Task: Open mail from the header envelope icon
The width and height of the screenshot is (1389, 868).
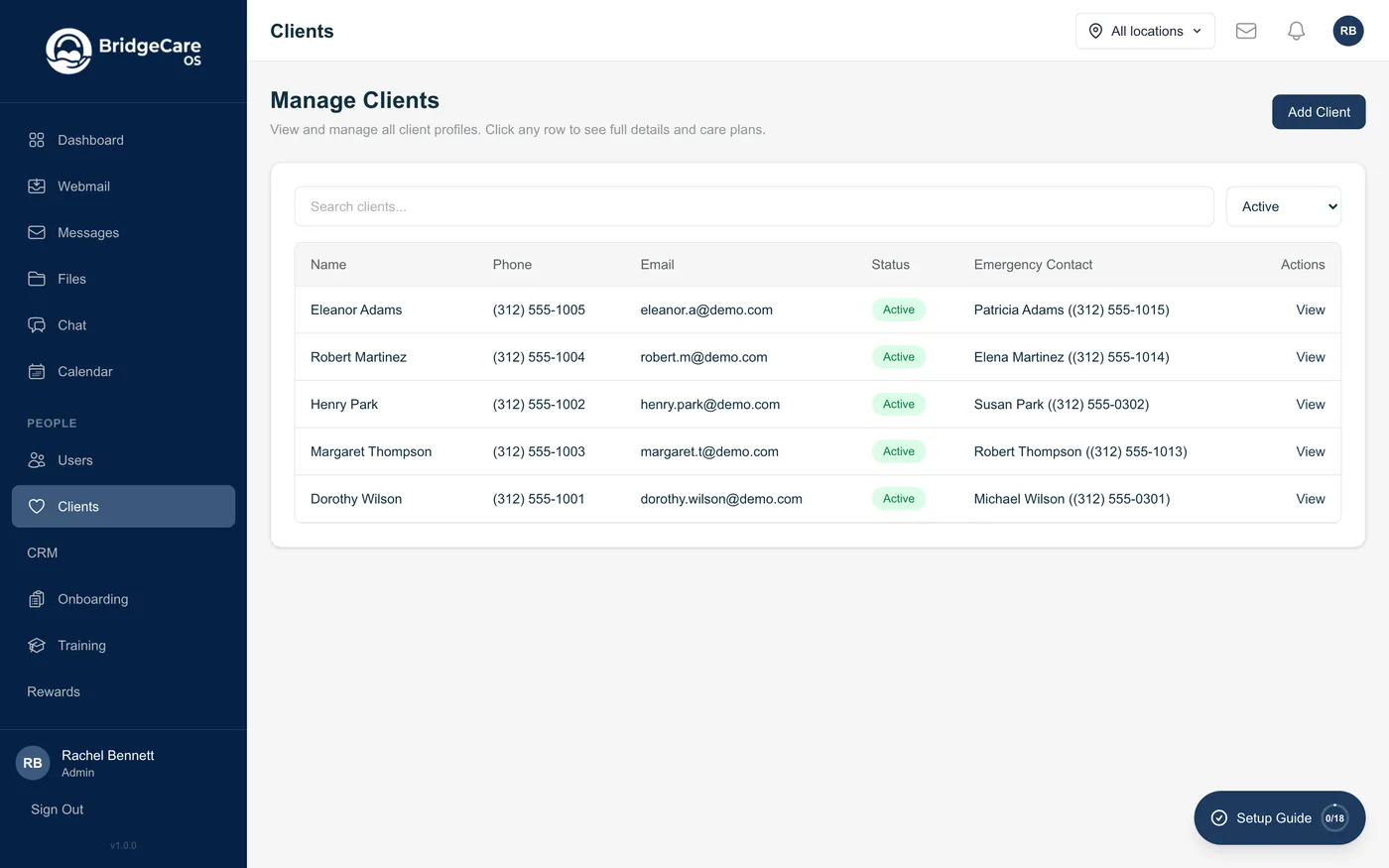Action: (x=1246, y=31)
